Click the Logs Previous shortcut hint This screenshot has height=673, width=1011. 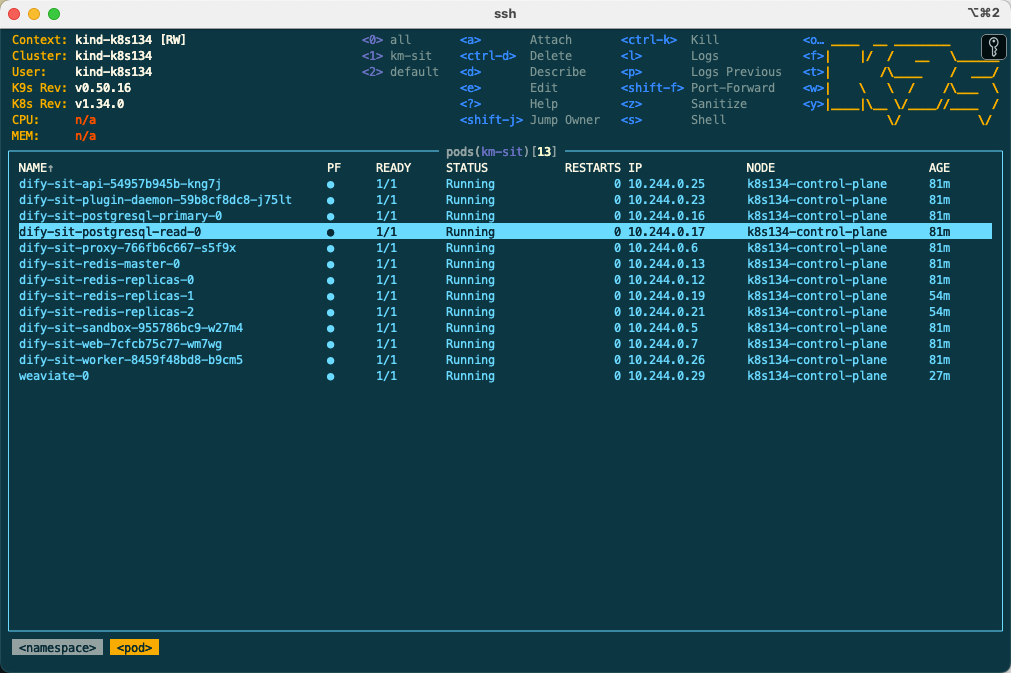click(735, 72)
